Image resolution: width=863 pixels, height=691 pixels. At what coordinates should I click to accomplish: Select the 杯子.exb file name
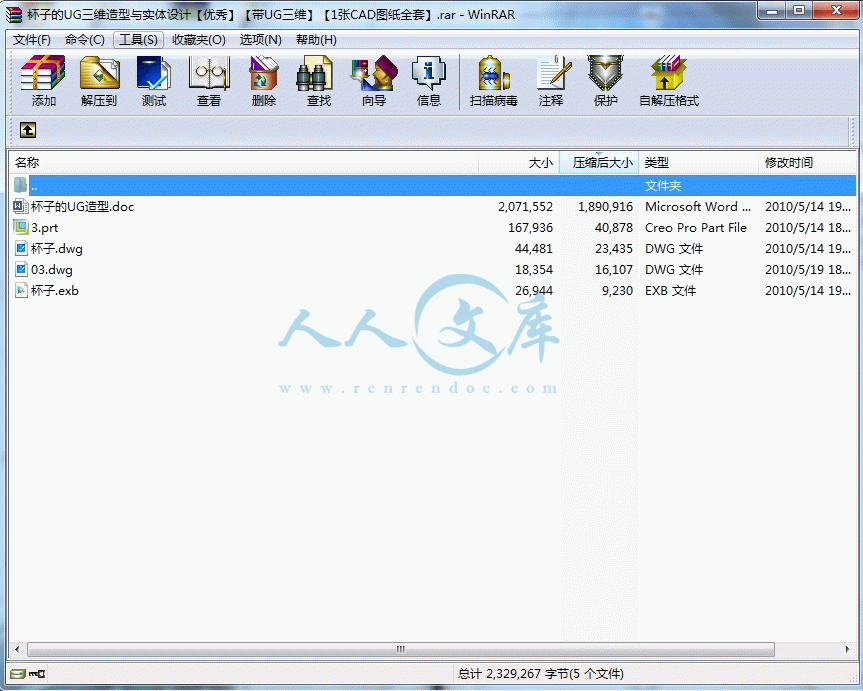54,290
